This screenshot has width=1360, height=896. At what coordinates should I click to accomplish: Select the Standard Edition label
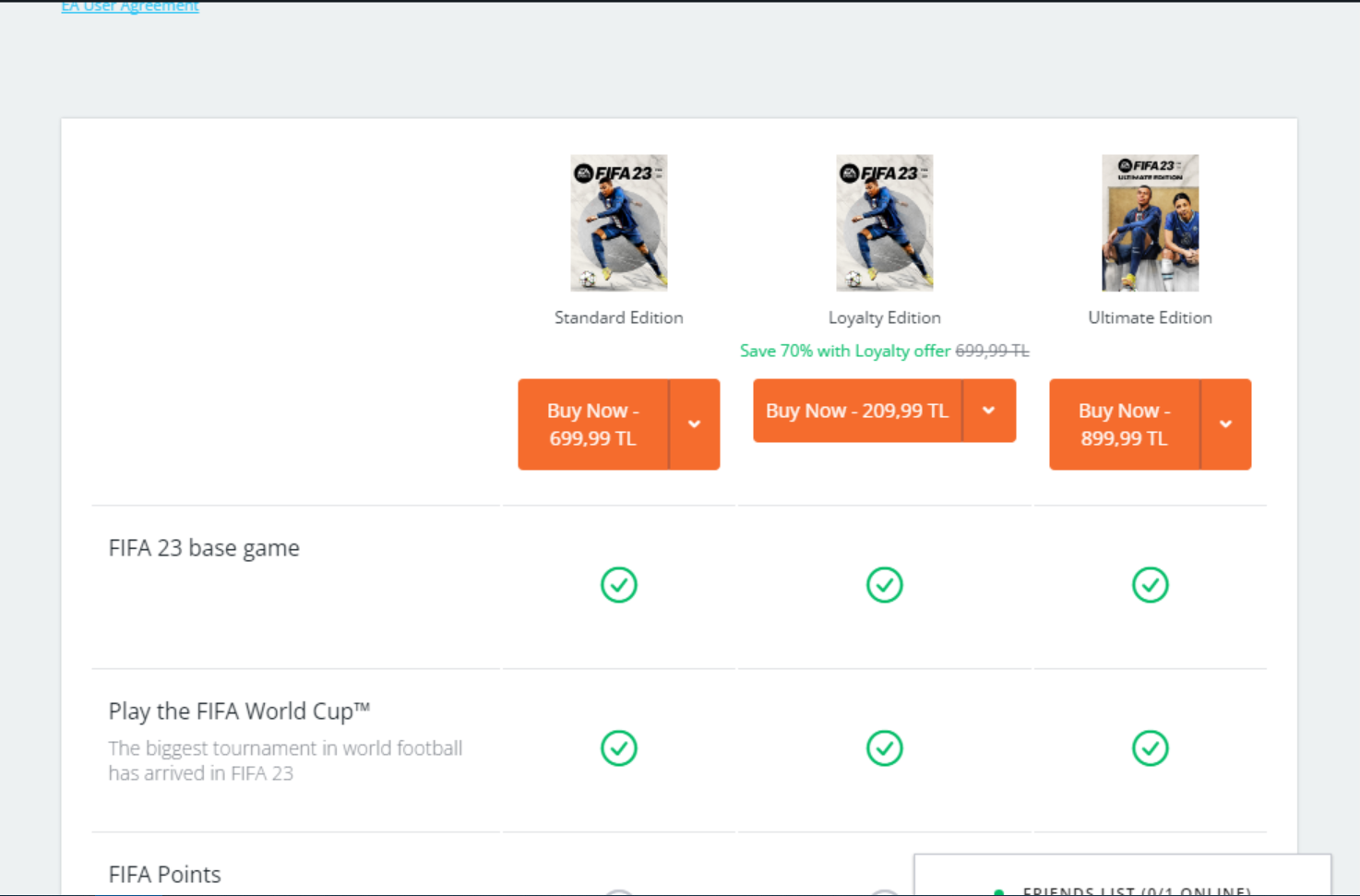619,317
